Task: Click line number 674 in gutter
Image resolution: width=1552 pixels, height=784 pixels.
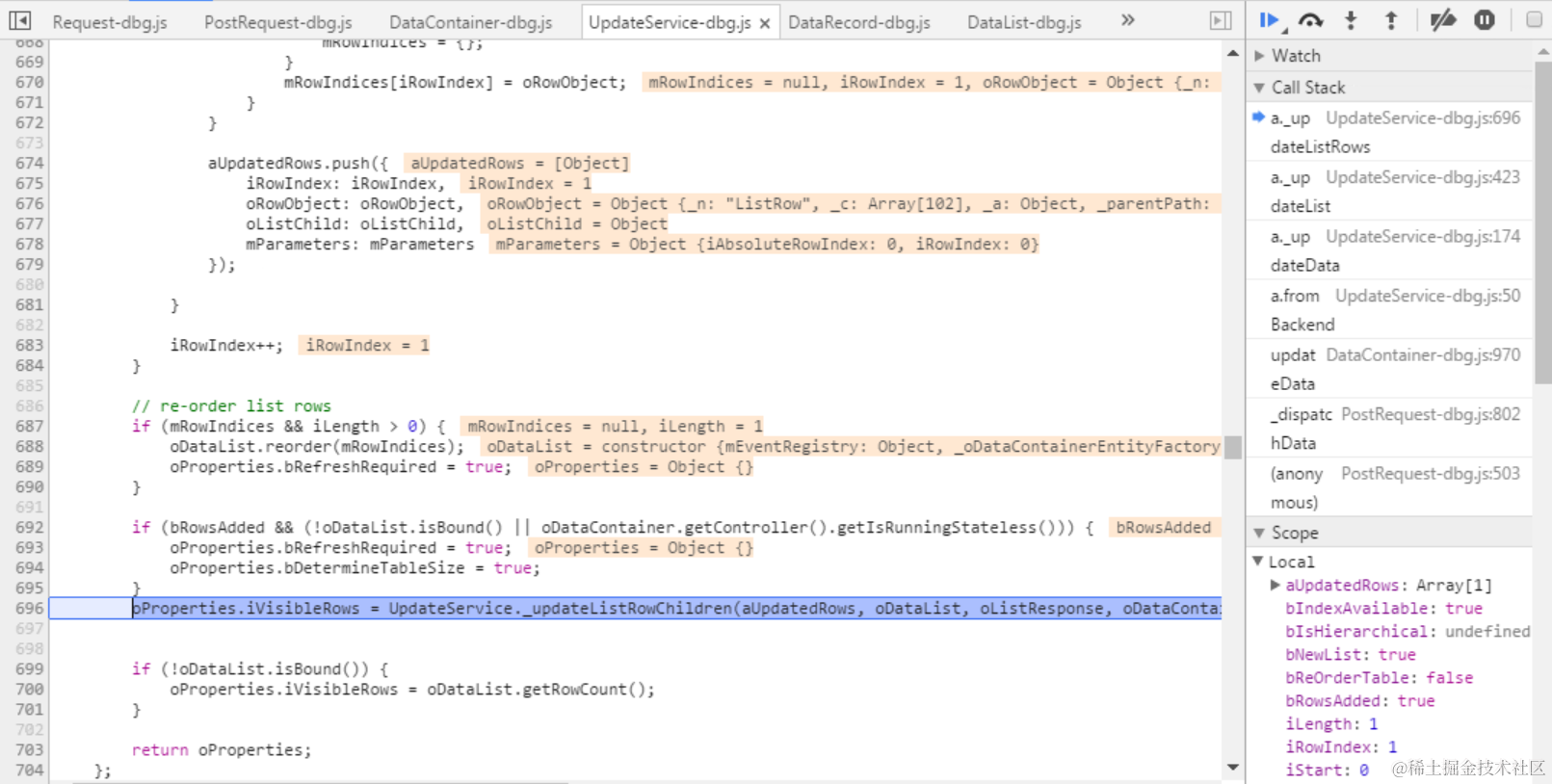Action: 30,163
